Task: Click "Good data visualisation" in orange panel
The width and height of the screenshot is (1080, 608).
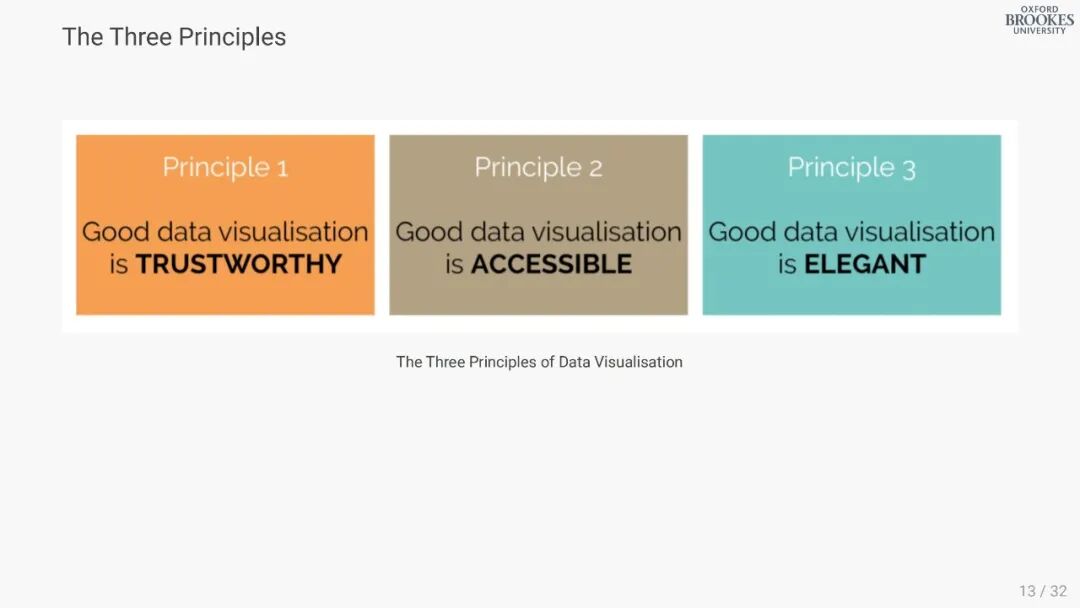Action: pos(225,232)
